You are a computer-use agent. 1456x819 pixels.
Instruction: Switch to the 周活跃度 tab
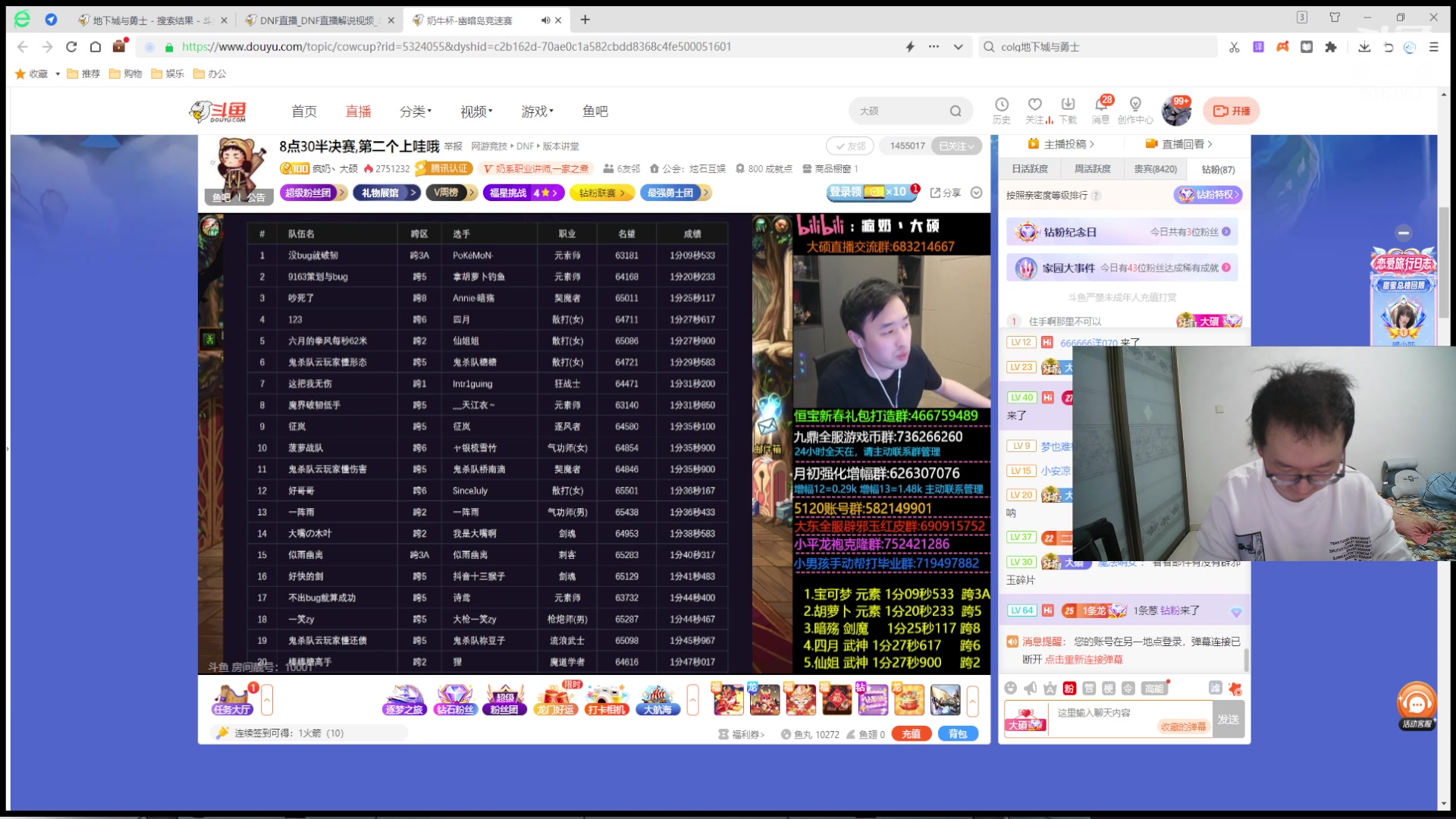coord(1092,169)
